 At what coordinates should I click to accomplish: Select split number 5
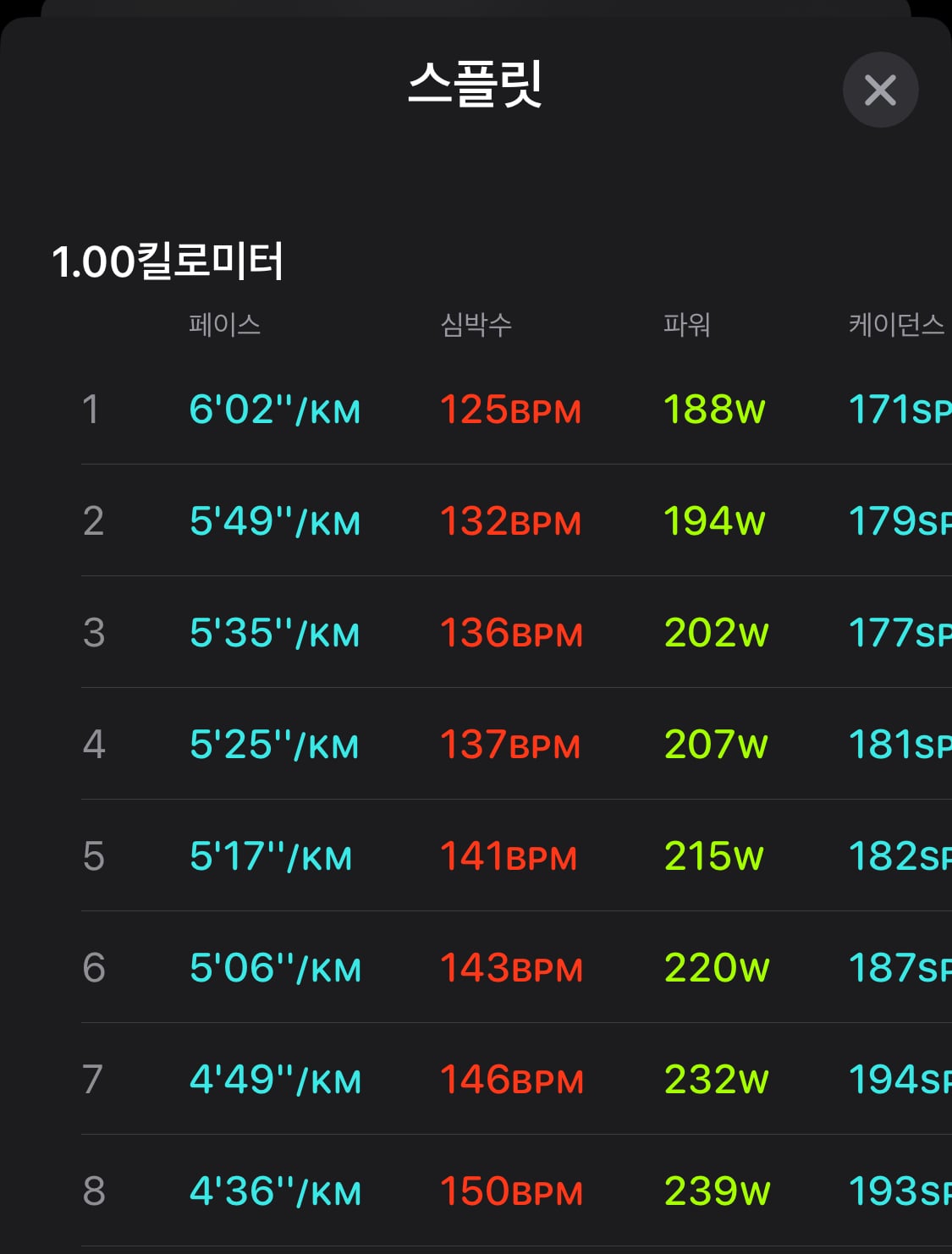click(x=93, y=856)
